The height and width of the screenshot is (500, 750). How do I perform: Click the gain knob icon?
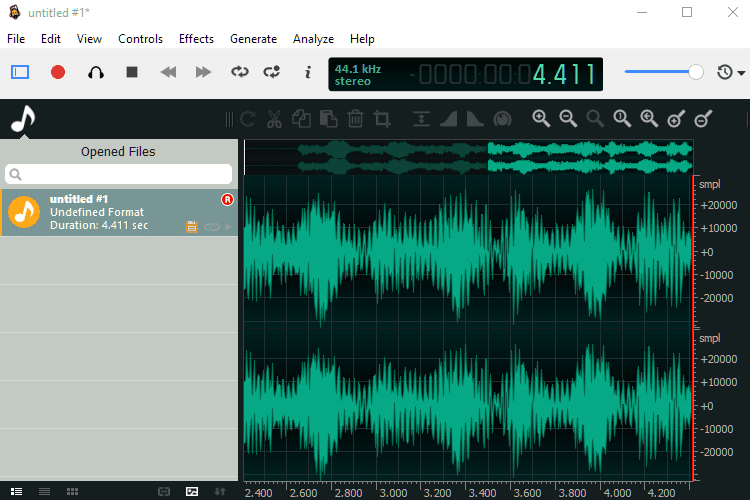coord(502,119)
